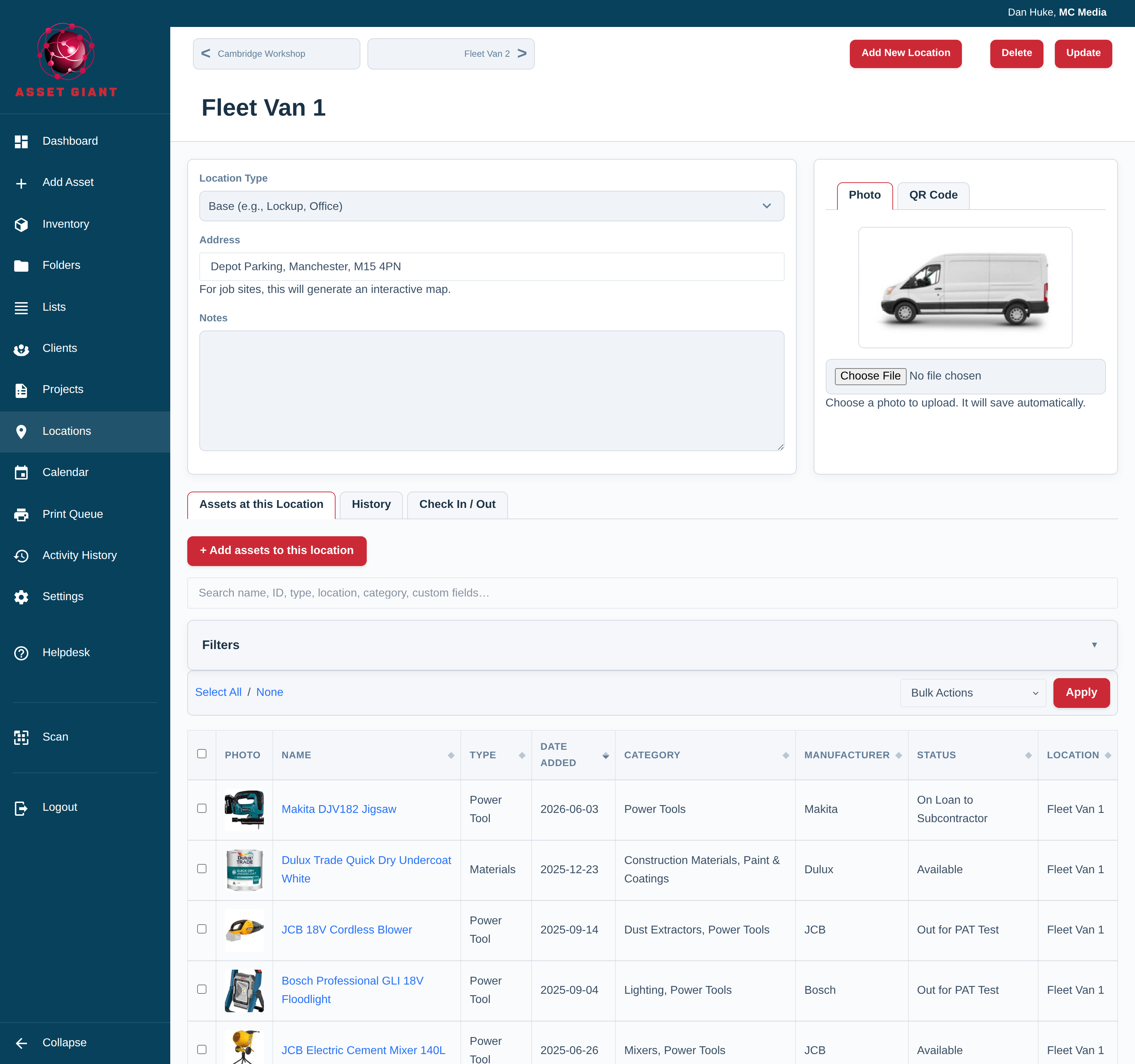Viewport: 1135px width, 1064px height.
Task: Click the previous location left chevron
Action: [x=206, y=53]
